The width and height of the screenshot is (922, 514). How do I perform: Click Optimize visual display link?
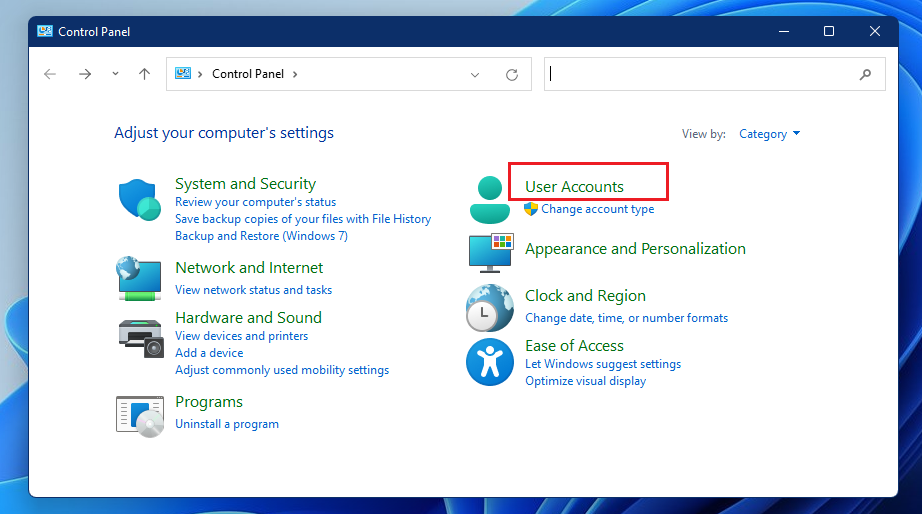[585, 381]
